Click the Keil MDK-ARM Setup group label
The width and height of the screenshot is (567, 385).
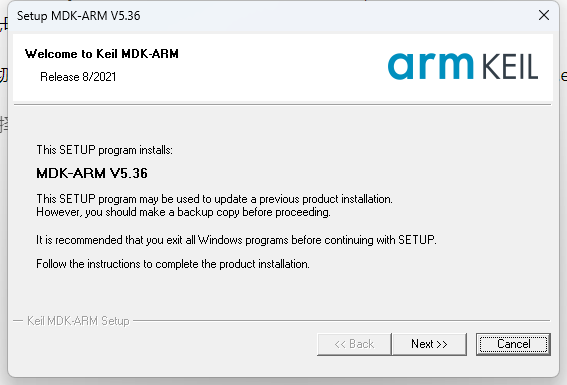[78, 321]
